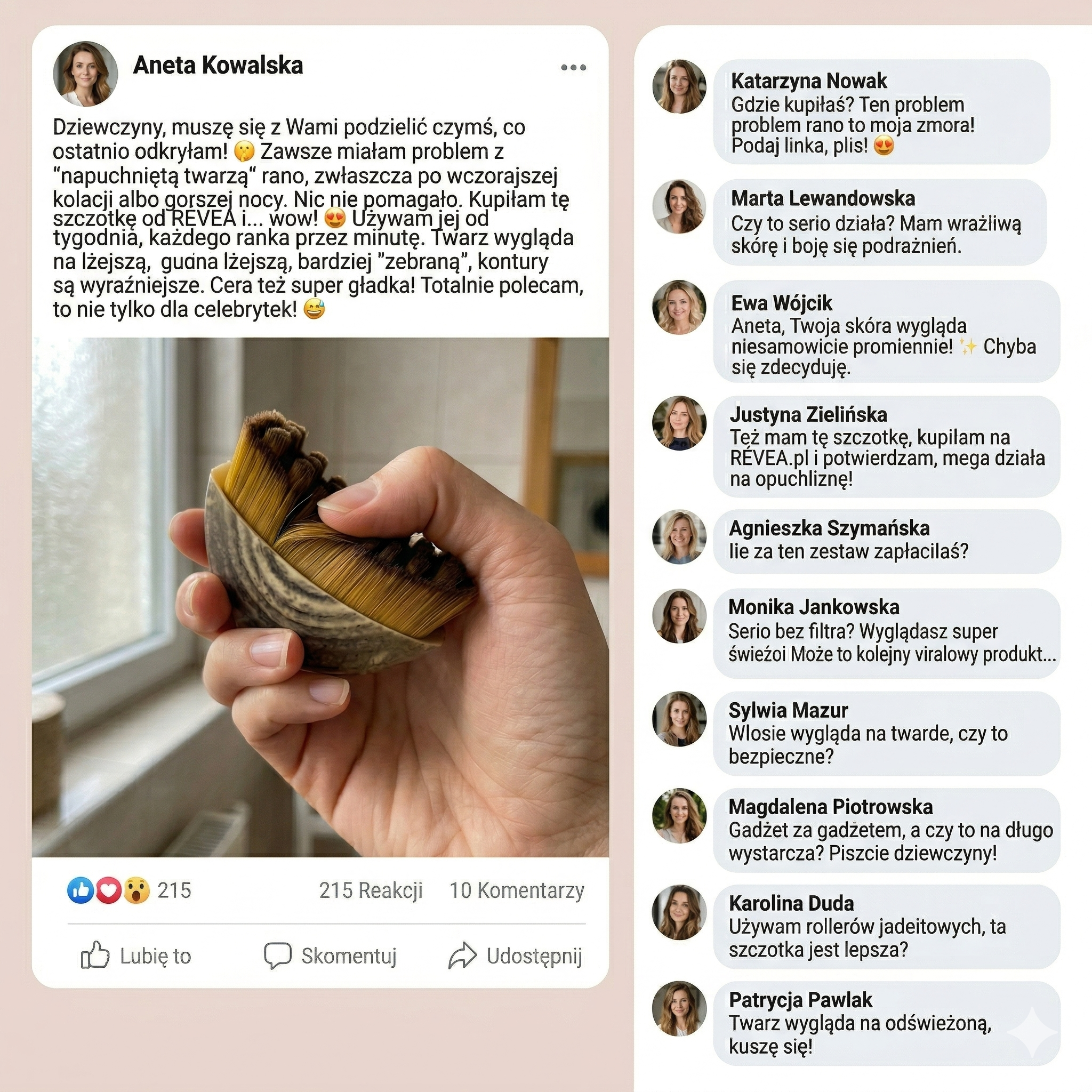Open Sylwia Mazur's profile name
Screen dimensions: 1092x1092
click(x=788, y=710)
